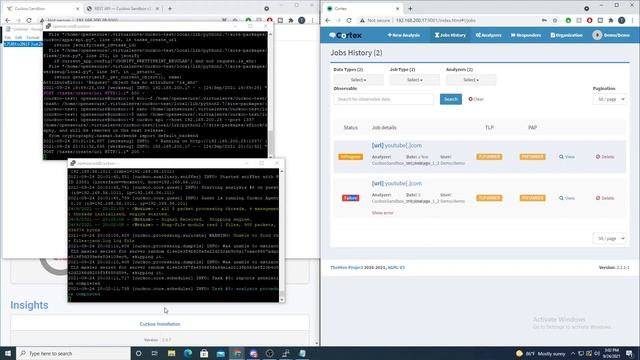640x360 pixels.
Task: Click the Cuckoo Installation heading under Insights
Action: [160, 324]
